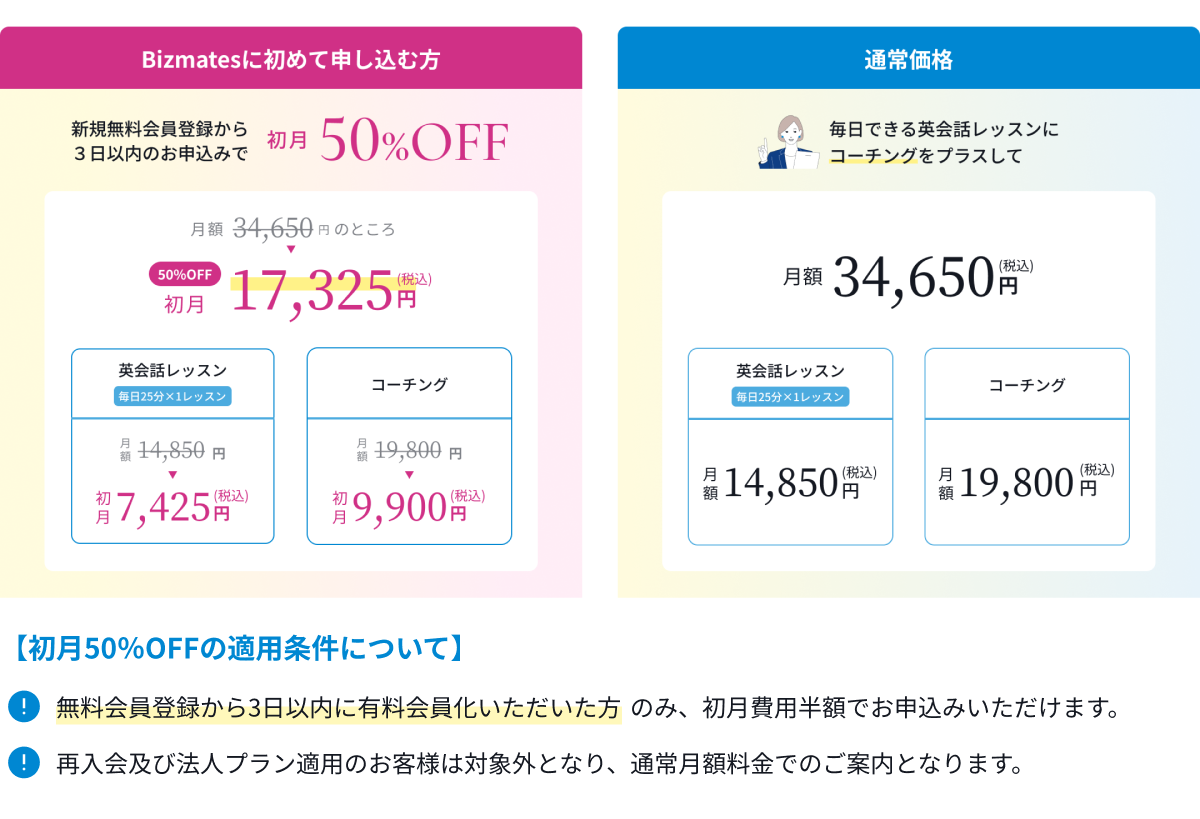Click the regular コーチング 19,800円 card

1027,447
